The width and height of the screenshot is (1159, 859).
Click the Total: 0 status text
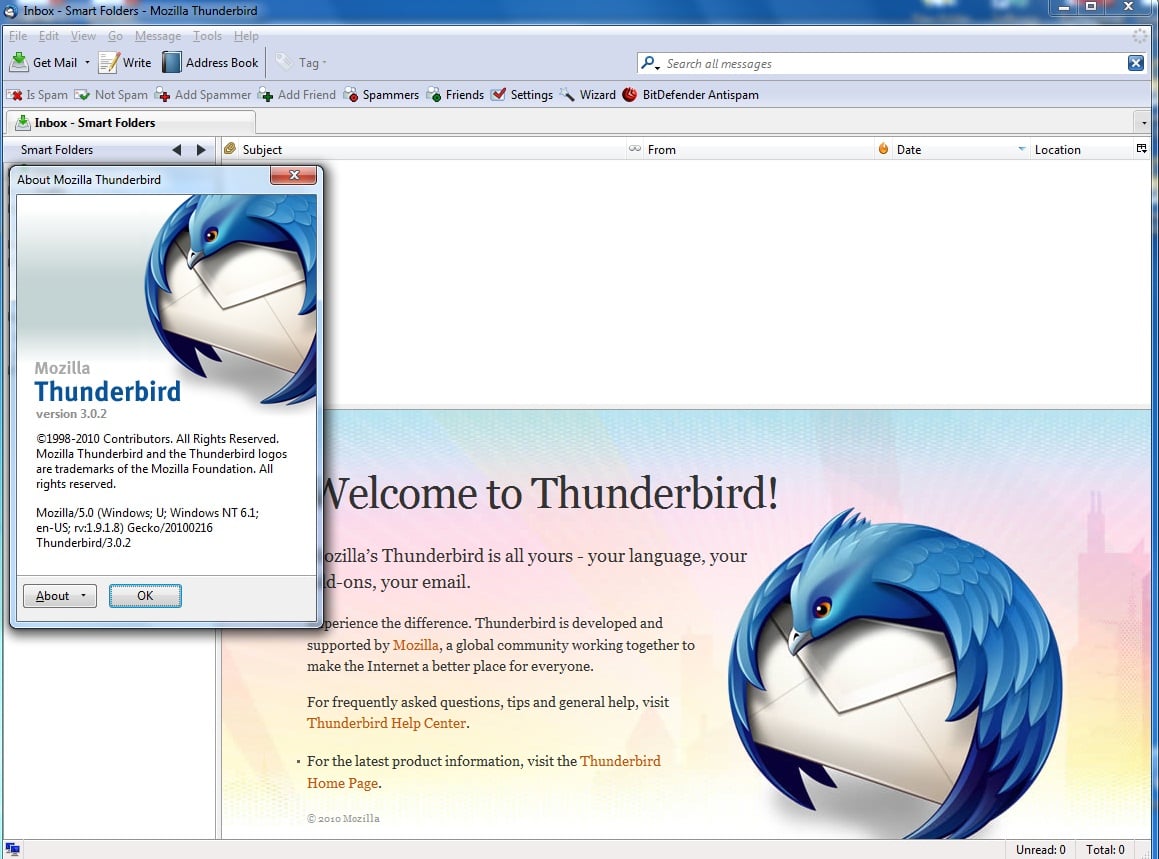click(x=1105, y=850)
